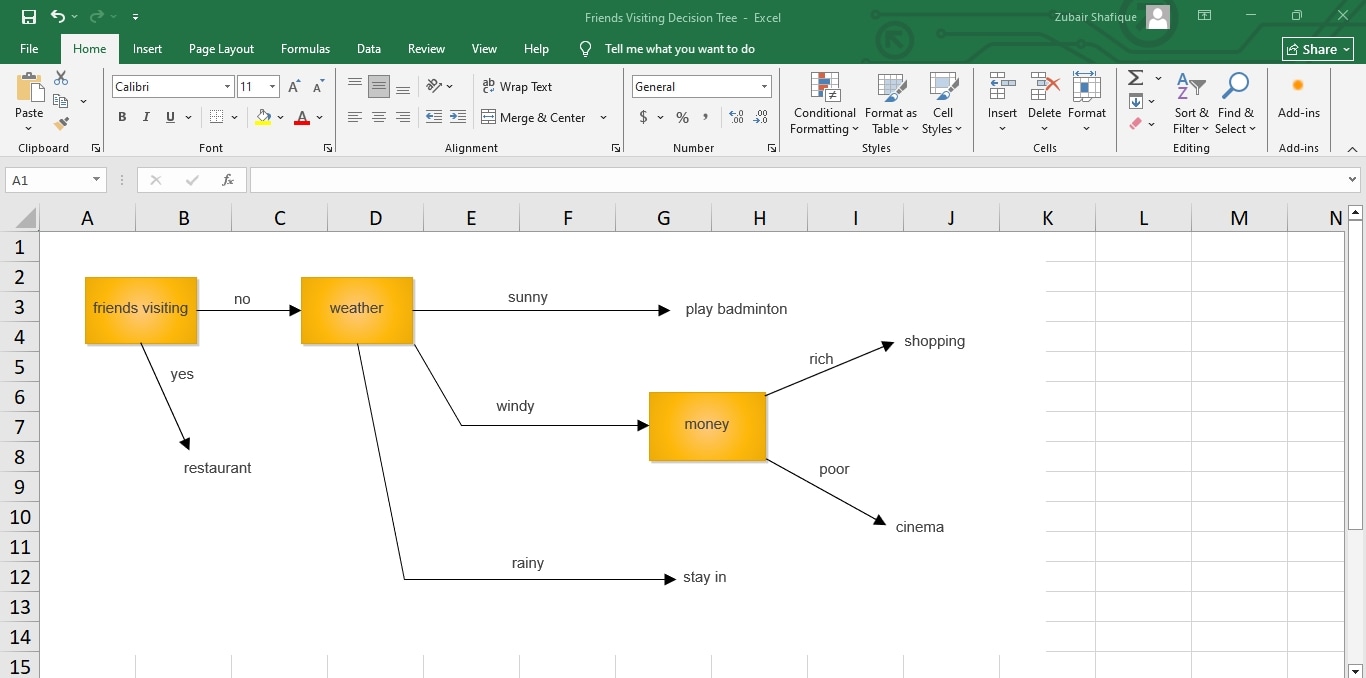This screenshot has width=1366, height=678.
Task: Switch to the Formulas tab
Action: pos(305,48)
